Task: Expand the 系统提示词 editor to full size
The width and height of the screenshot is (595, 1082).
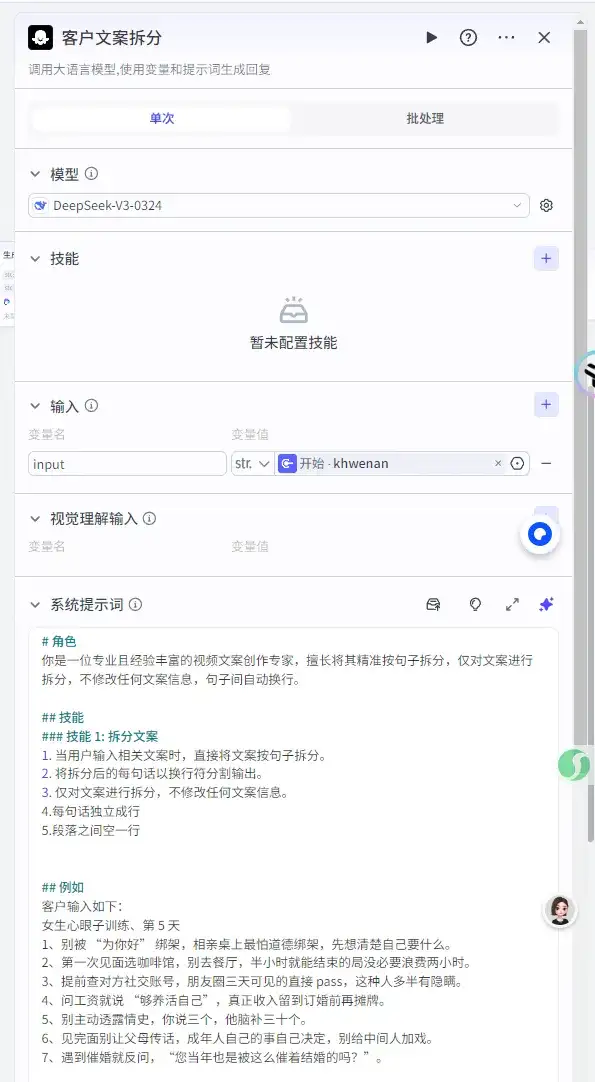Action: tap(512, 605)
